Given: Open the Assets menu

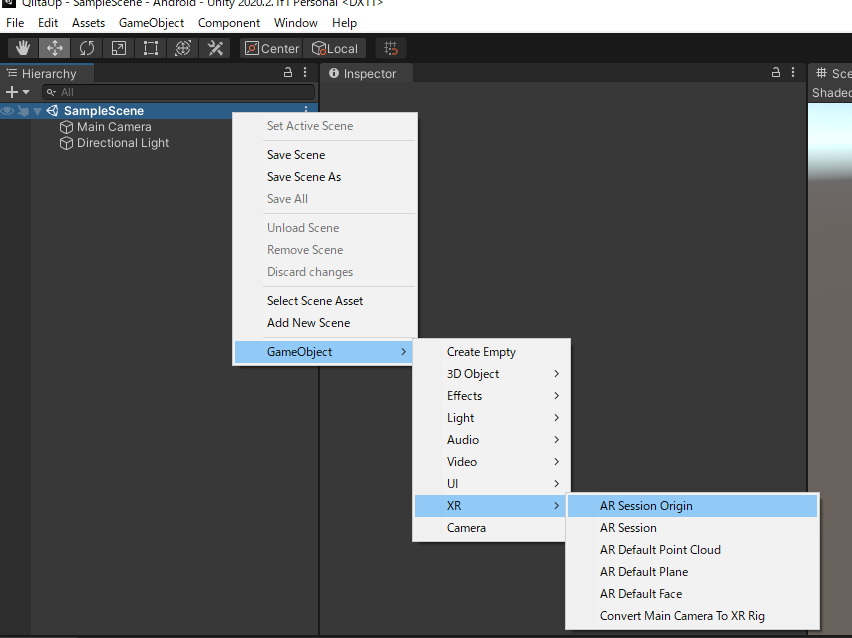Looking at the screenshot, I should (88, 23).
